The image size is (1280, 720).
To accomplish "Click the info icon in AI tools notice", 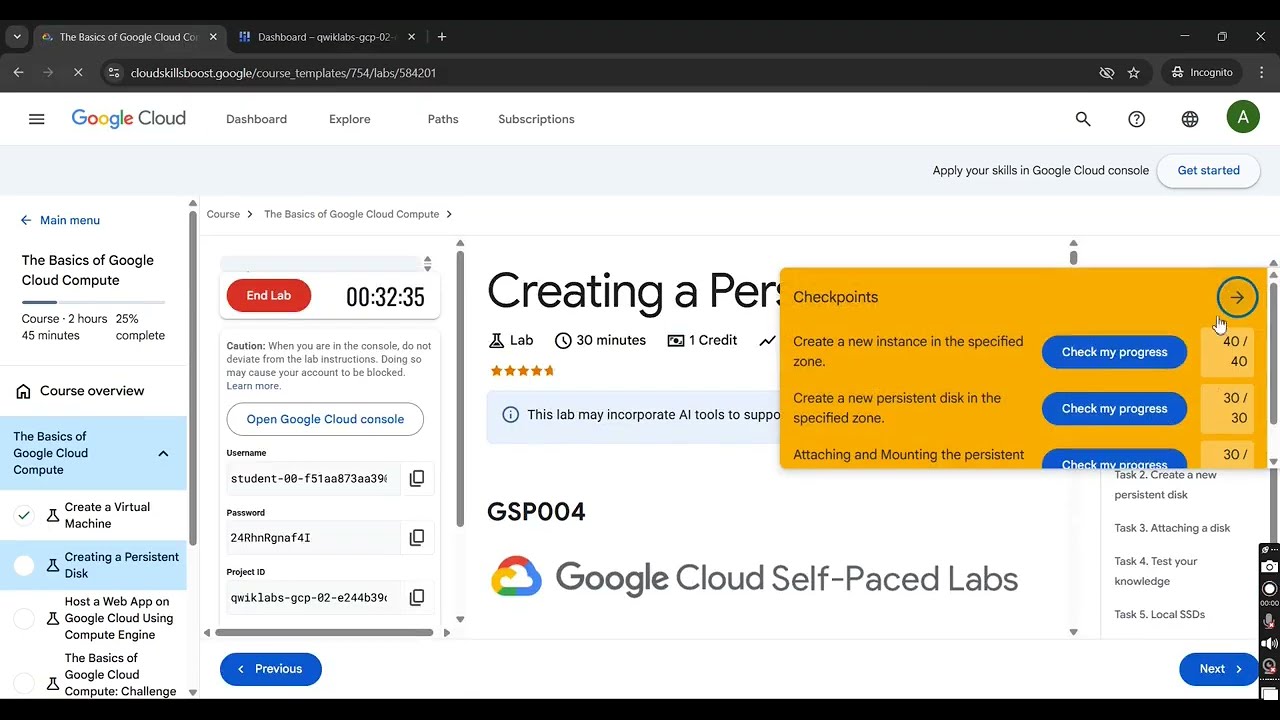I will 511,414.
